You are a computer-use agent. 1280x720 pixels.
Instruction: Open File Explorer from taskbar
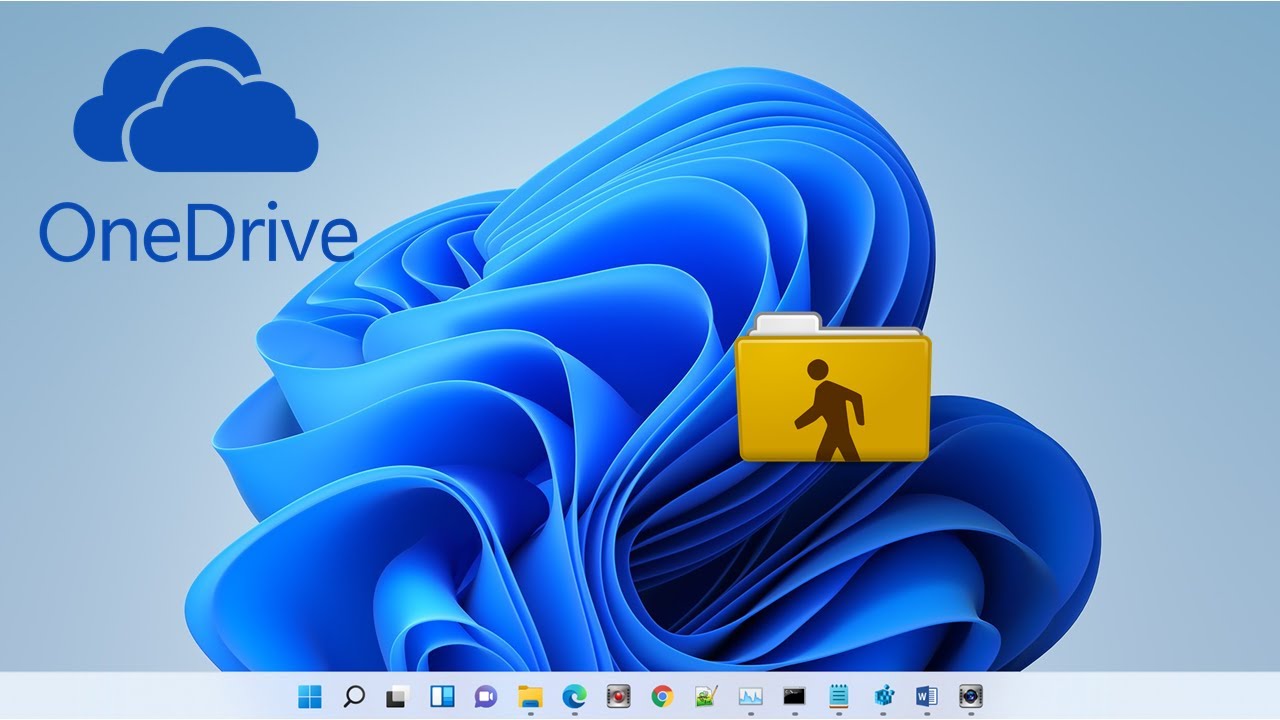click(530, 696)
